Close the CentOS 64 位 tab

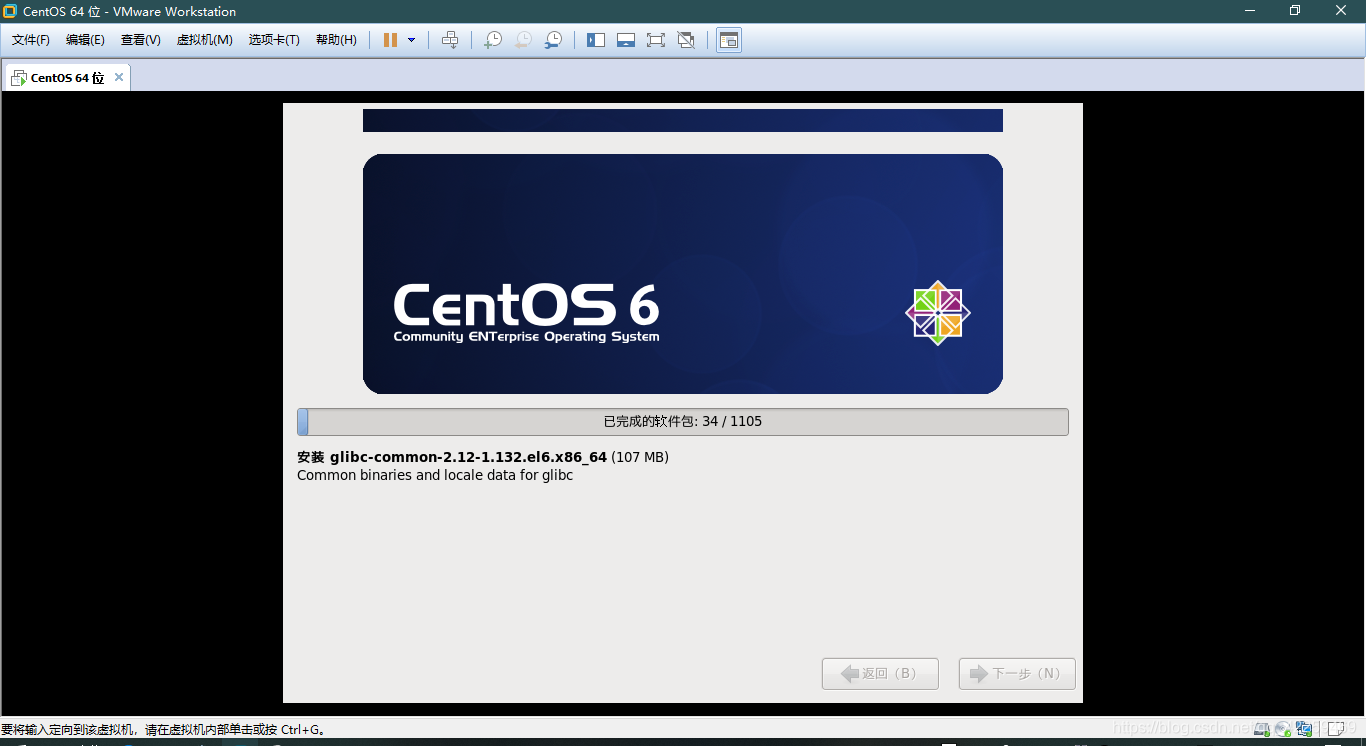point(119,77)
